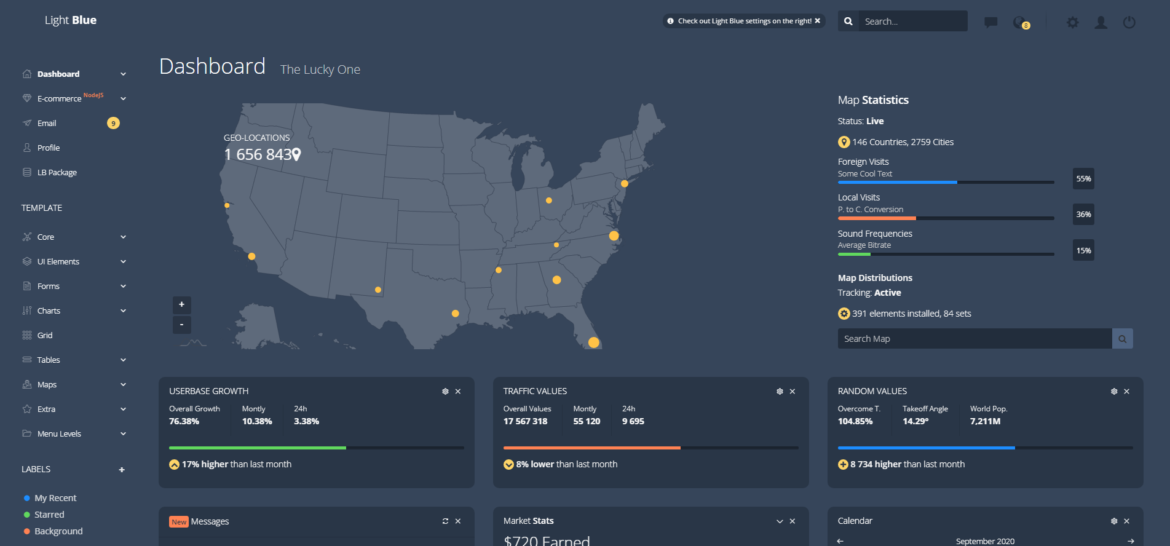
Task: Click the Search Map magnifier button
Action: click(x=1123, y=339)
